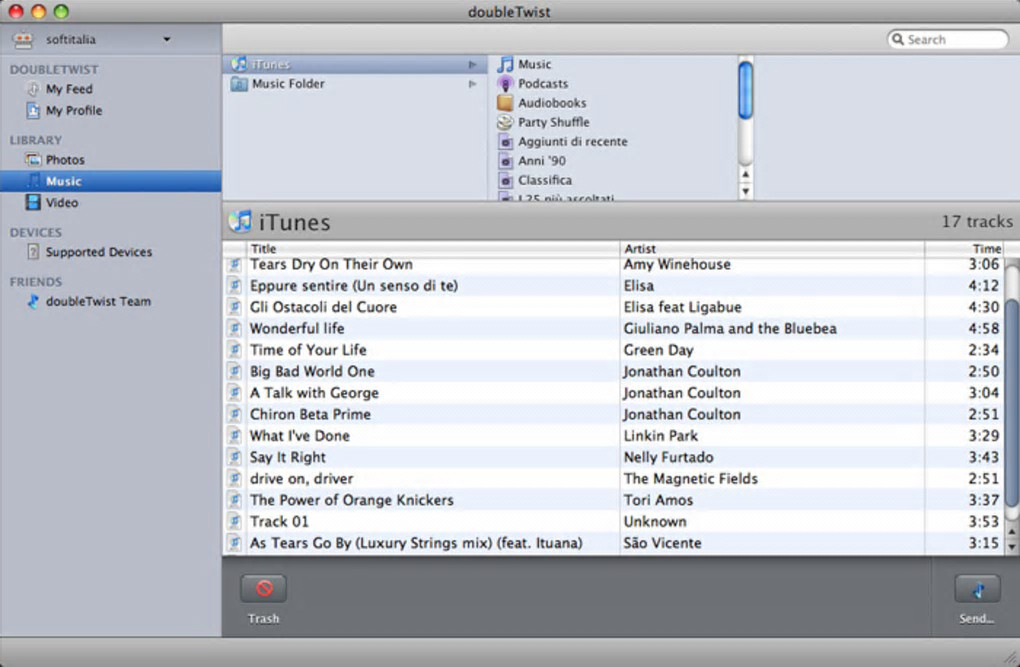Select Music in the Library sidebar
Screen dimensions: 1020x667
click(111, 181)
